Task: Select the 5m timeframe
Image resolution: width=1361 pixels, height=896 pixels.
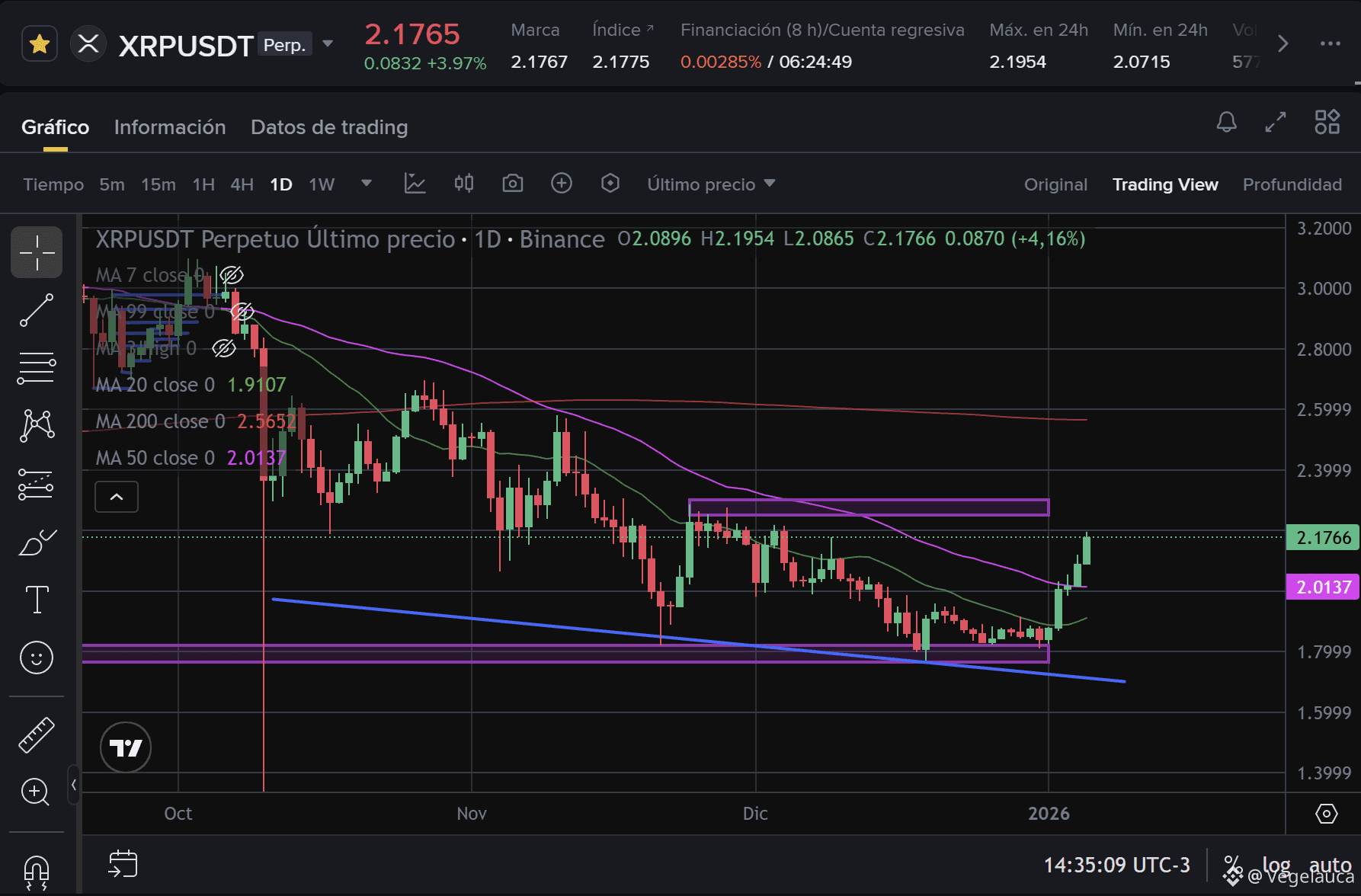Action: click(112, 184)
